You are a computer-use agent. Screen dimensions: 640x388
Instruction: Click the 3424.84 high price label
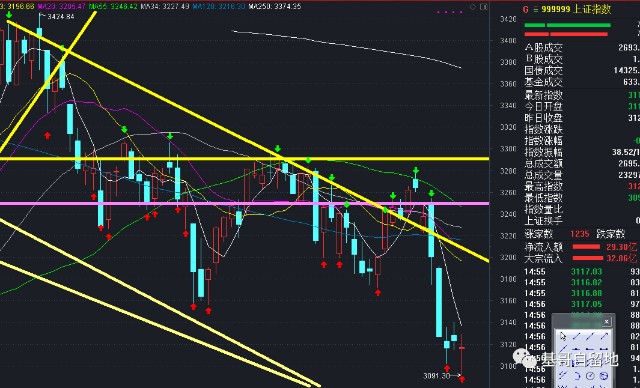(61, 17)
